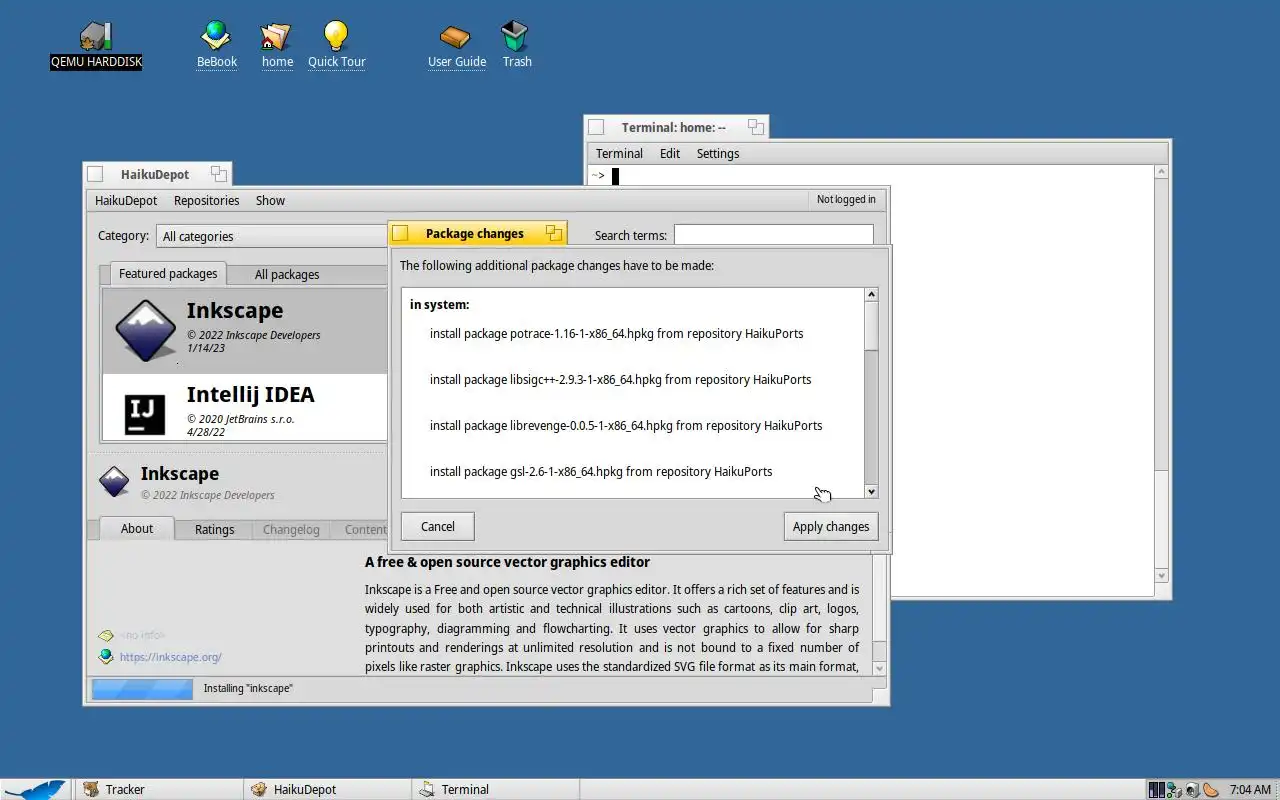Switch to the Featured packages tab
The image size is (1280, 800).
coord(168,274)
